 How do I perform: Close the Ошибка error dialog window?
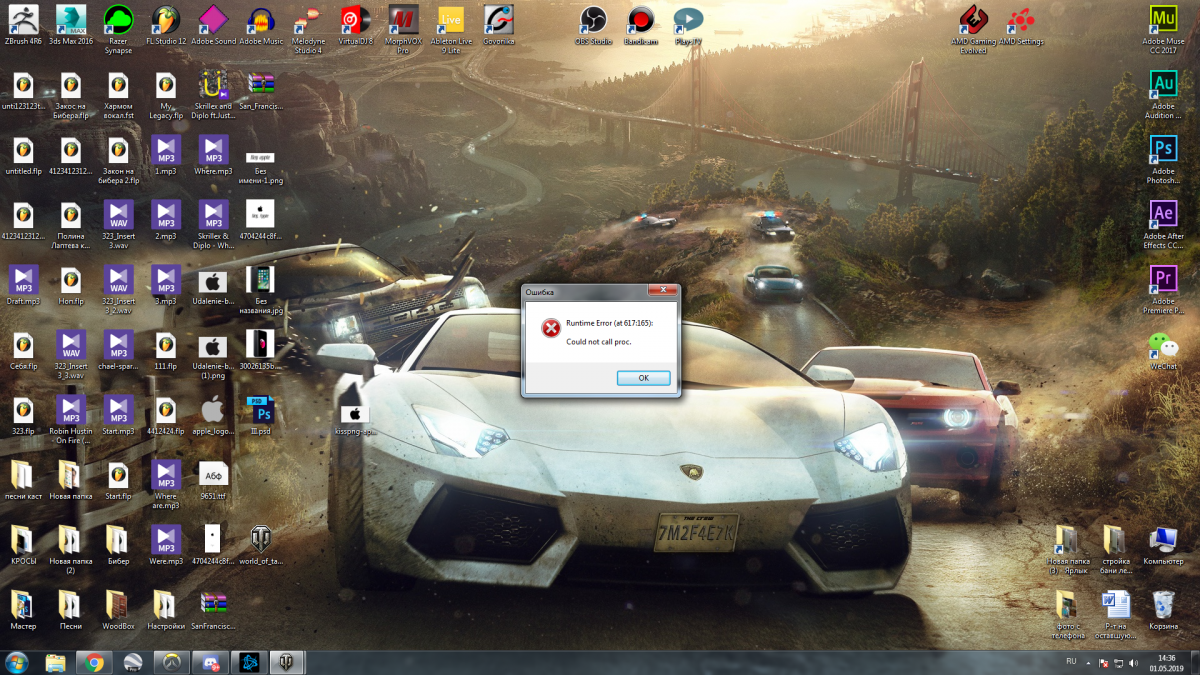click(x=661, y=291)
